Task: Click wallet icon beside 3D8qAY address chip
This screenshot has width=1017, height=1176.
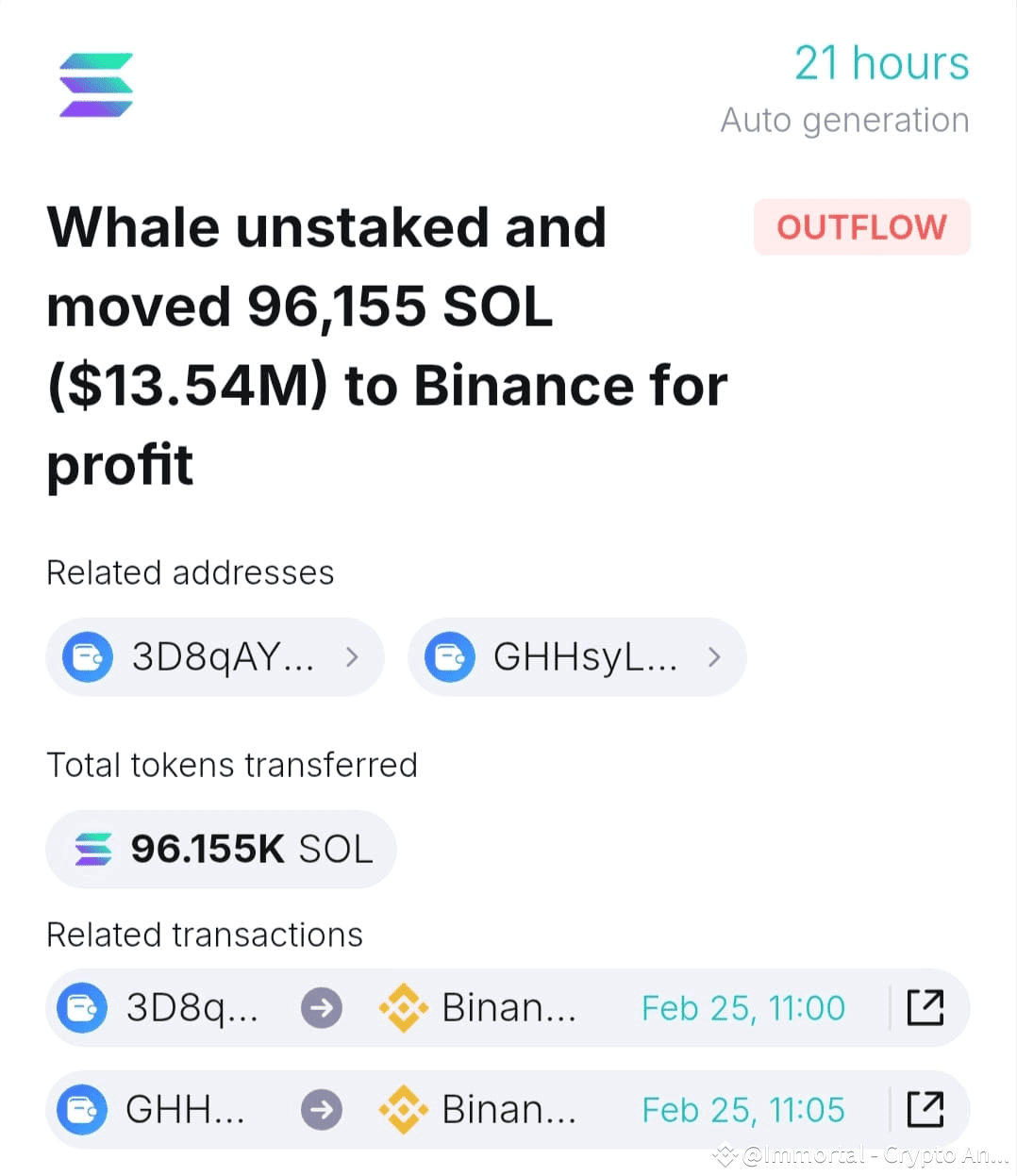Action: coord(88,656)
